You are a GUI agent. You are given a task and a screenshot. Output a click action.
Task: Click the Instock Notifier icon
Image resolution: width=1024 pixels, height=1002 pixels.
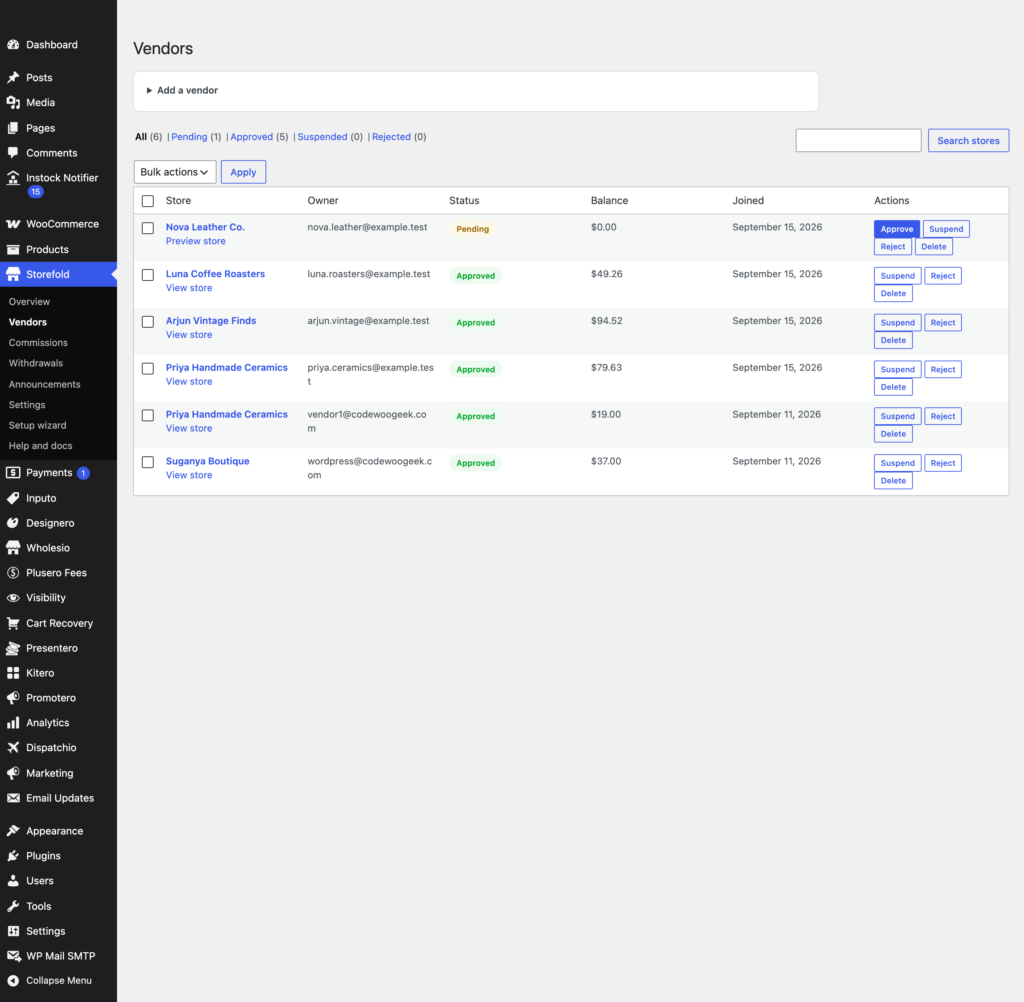click(x=13, y=178)
